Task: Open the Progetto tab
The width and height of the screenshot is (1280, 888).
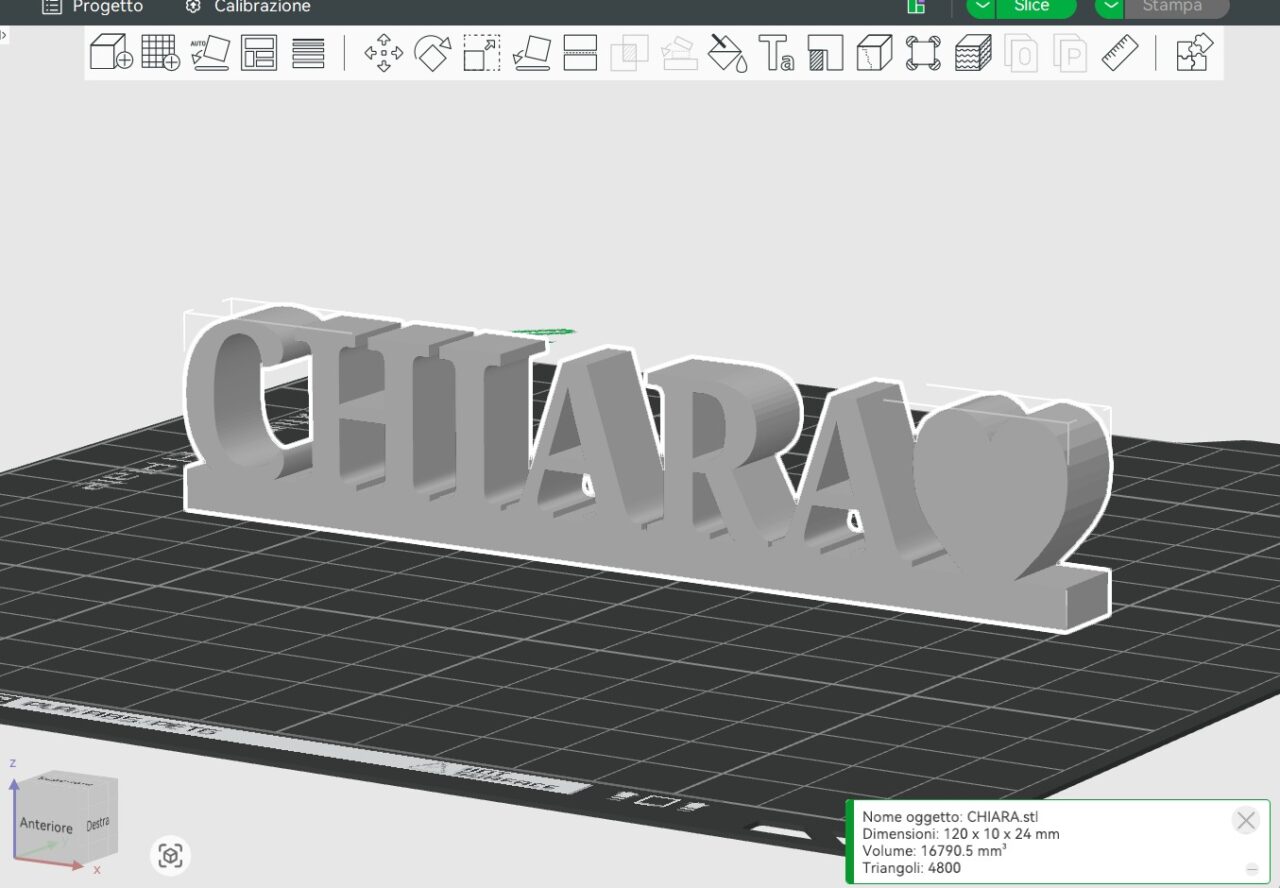Action: coord(93,7)
